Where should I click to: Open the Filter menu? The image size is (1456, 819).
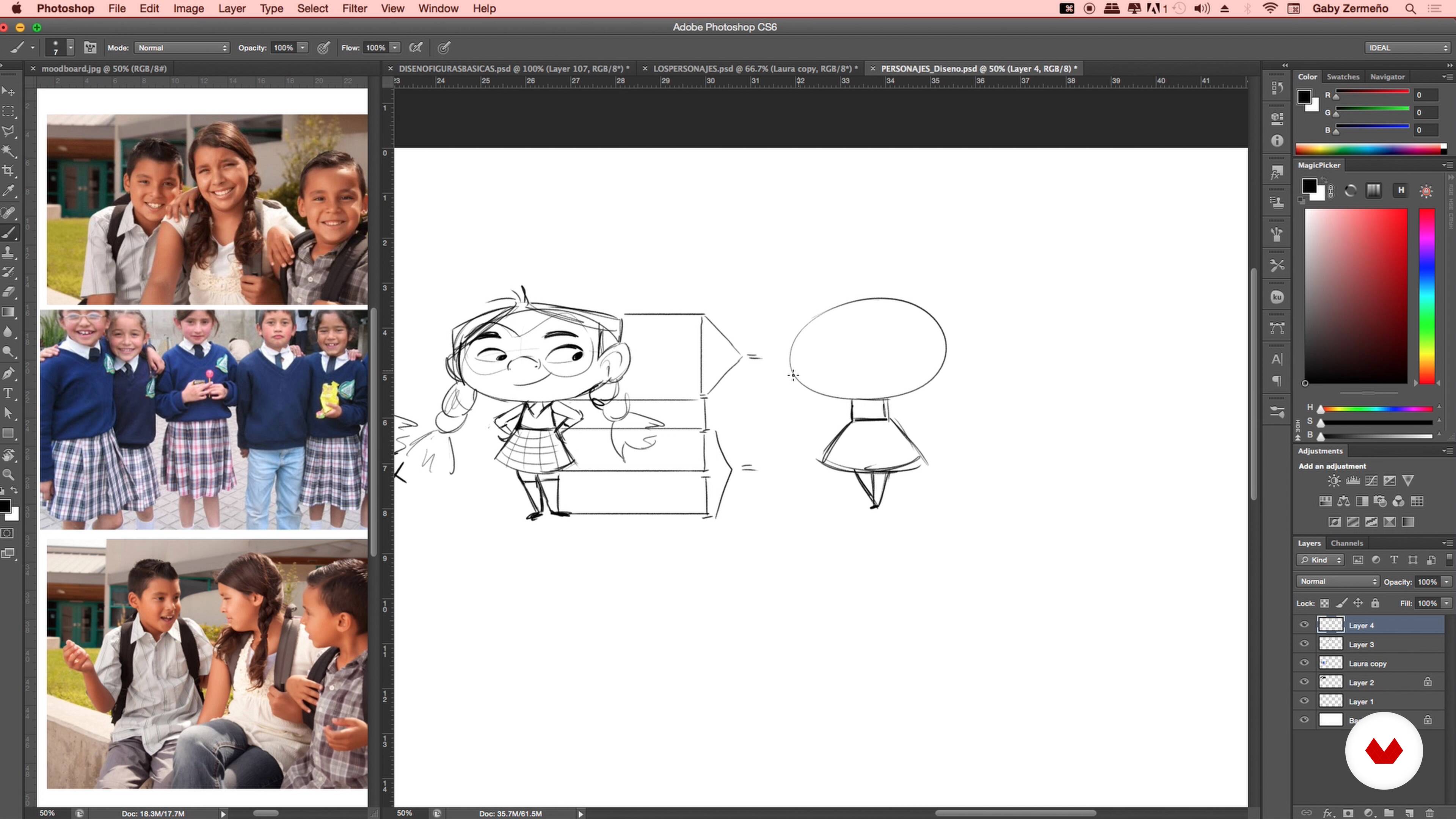tap(355, 8)
